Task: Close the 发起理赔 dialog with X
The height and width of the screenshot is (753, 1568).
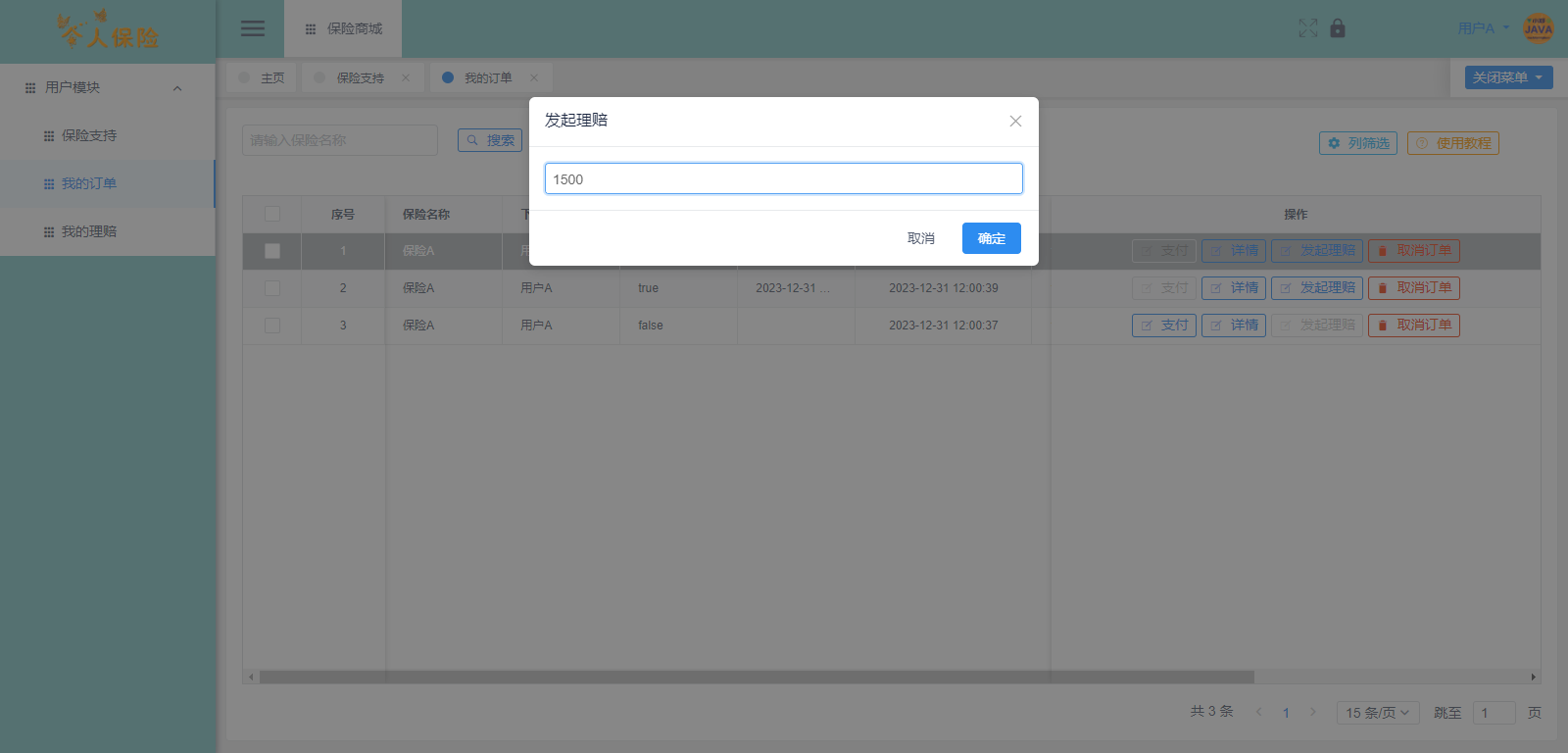Action: point(1015,122)
